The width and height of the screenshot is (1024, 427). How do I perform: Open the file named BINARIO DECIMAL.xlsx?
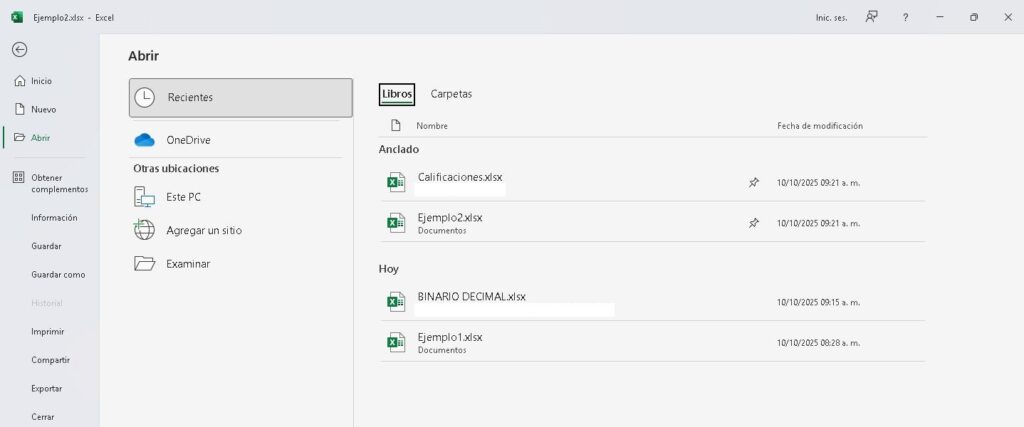click(472, 296)
